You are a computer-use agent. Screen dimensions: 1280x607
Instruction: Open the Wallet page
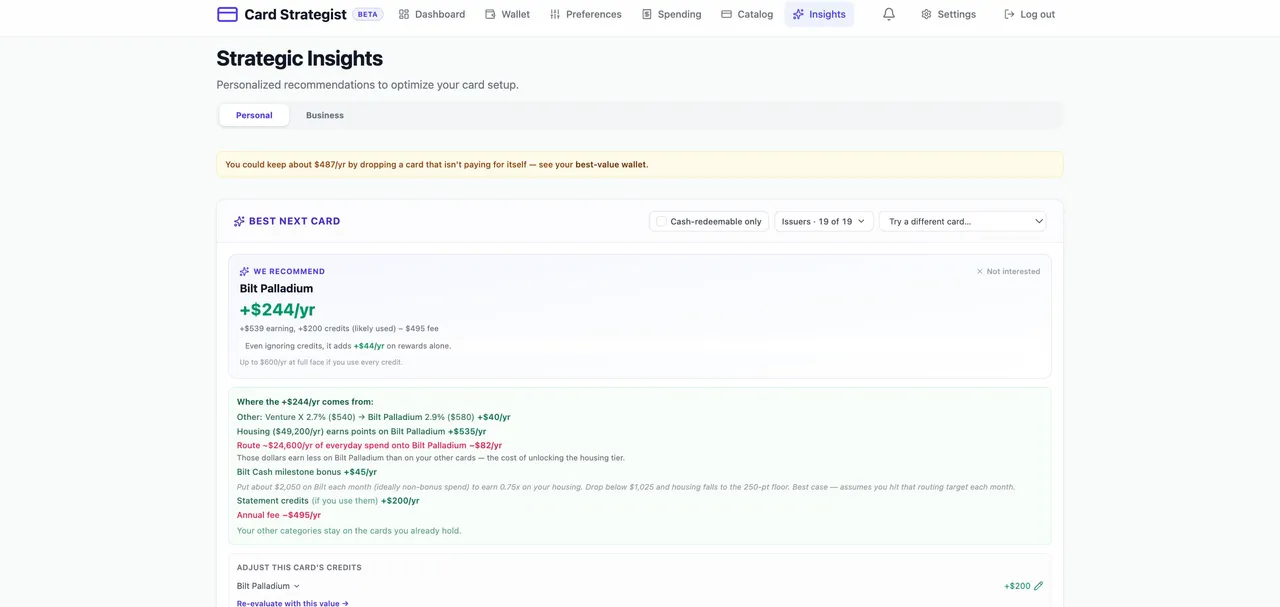(x=507, y=14)
